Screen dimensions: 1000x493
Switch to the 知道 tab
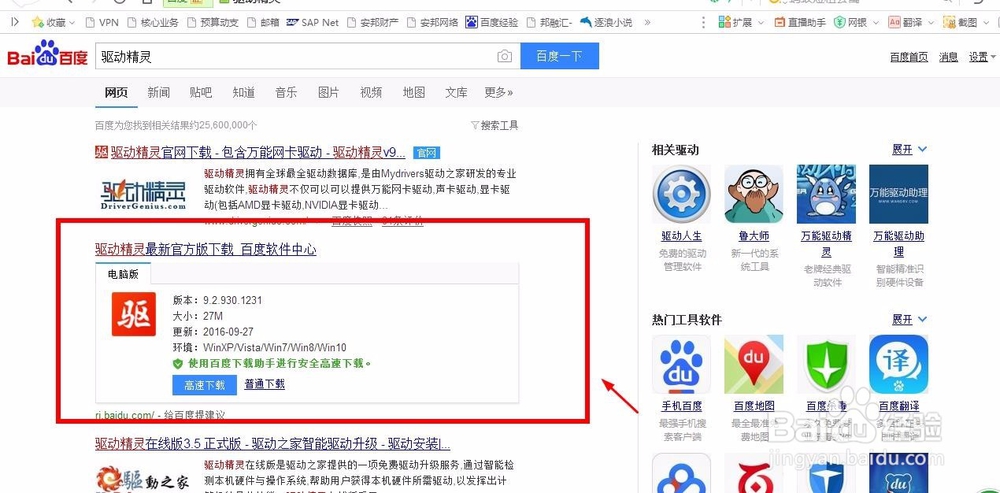[244, 92]
